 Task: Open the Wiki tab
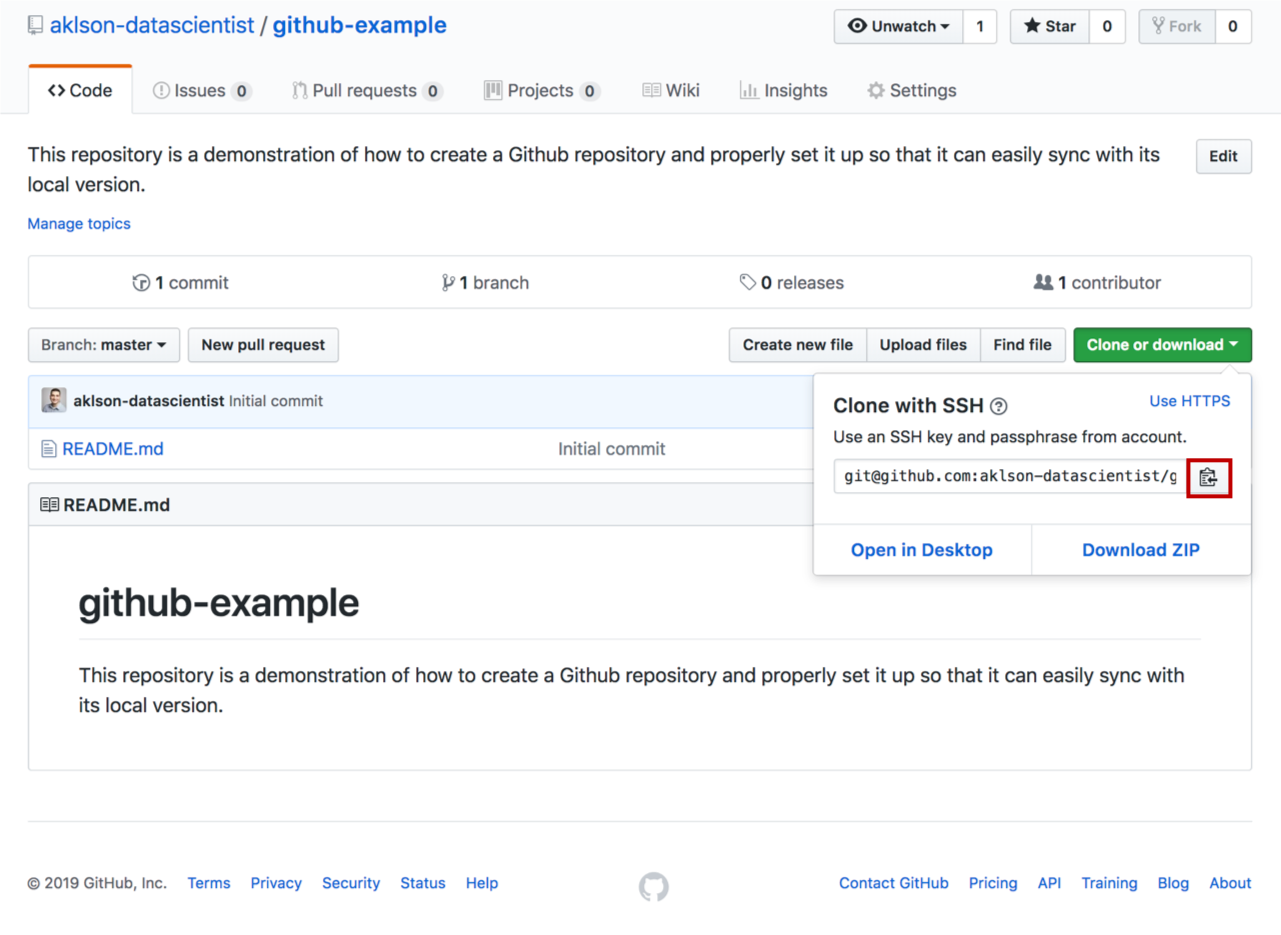(671, 90)
